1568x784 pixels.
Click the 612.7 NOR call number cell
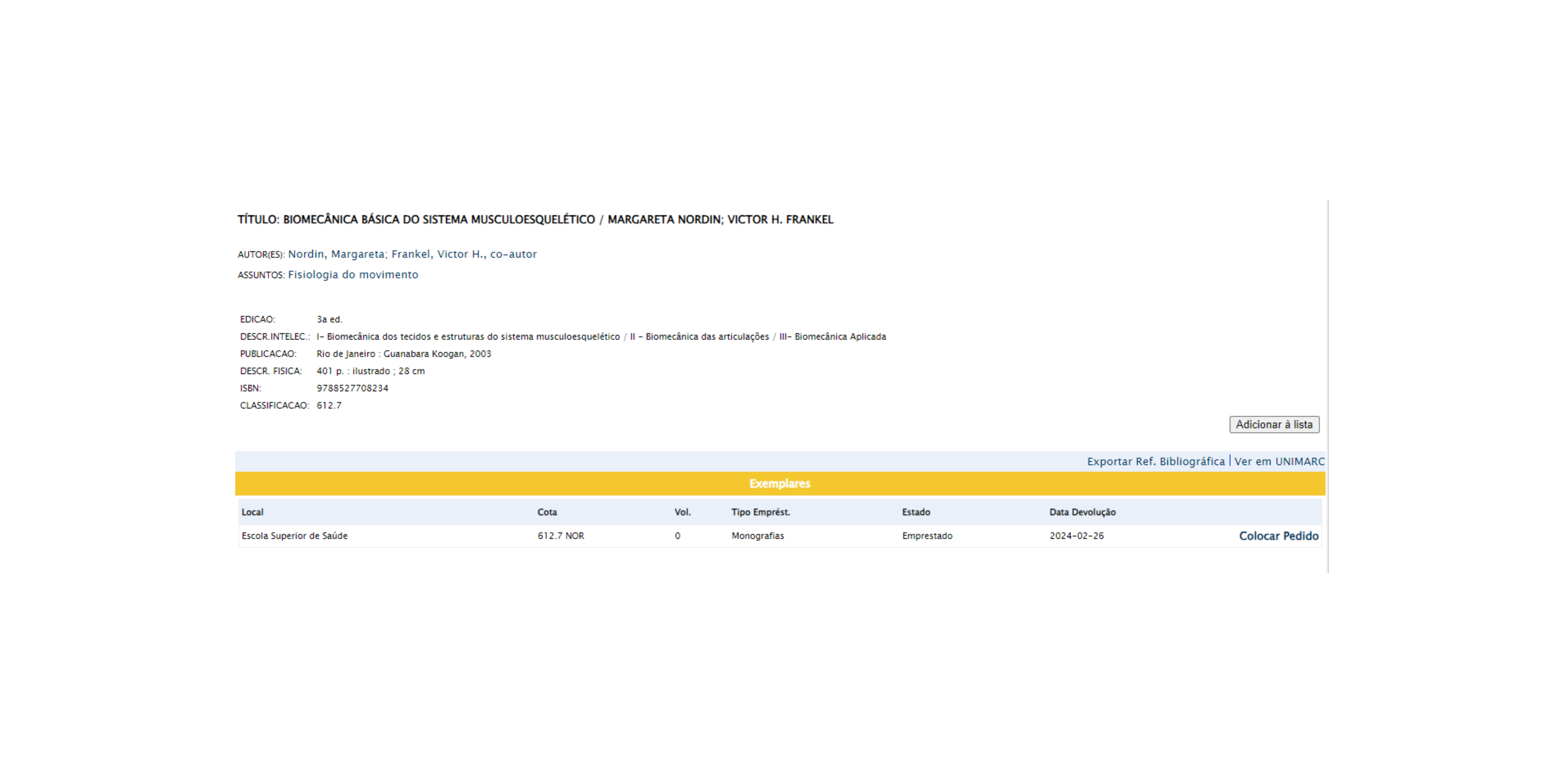[560, 536]
